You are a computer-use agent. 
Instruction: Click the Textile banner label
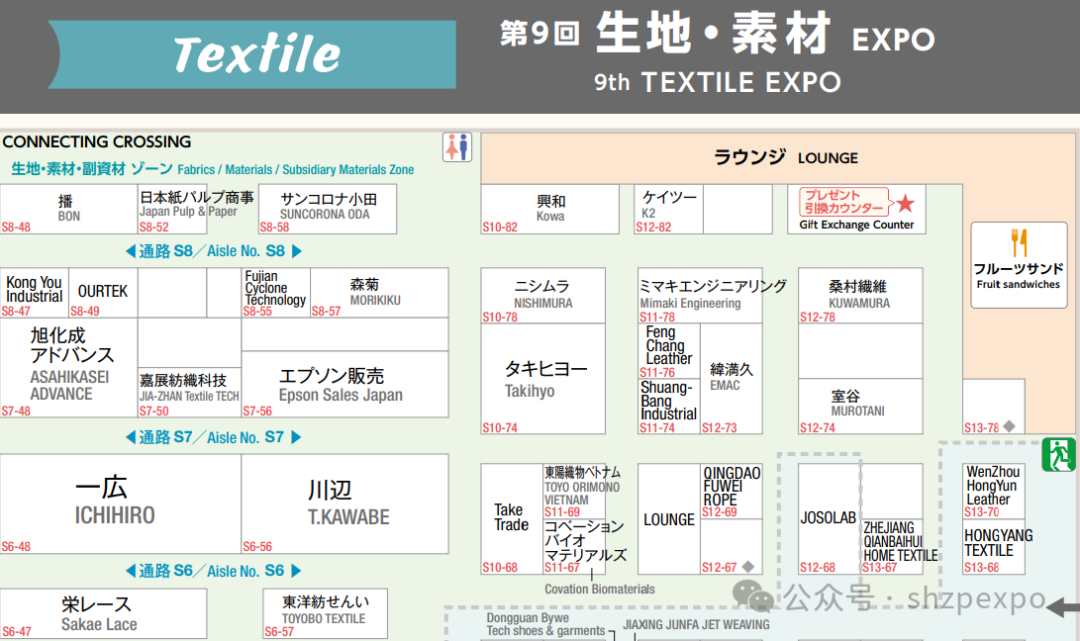(252, 54)
